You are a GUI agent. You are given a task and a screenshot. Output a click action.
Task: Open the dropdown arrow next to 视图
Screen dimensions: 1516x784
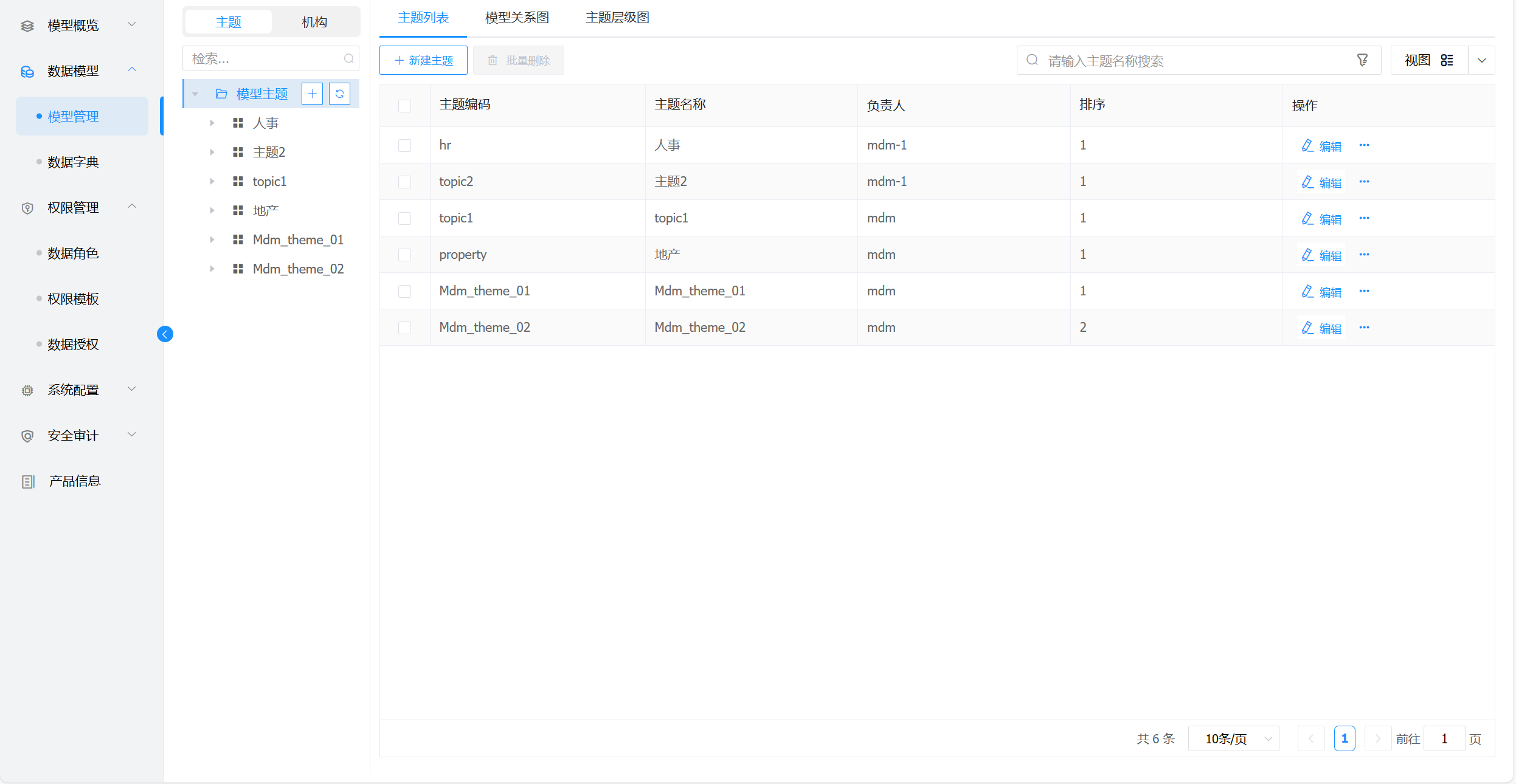1481,60
